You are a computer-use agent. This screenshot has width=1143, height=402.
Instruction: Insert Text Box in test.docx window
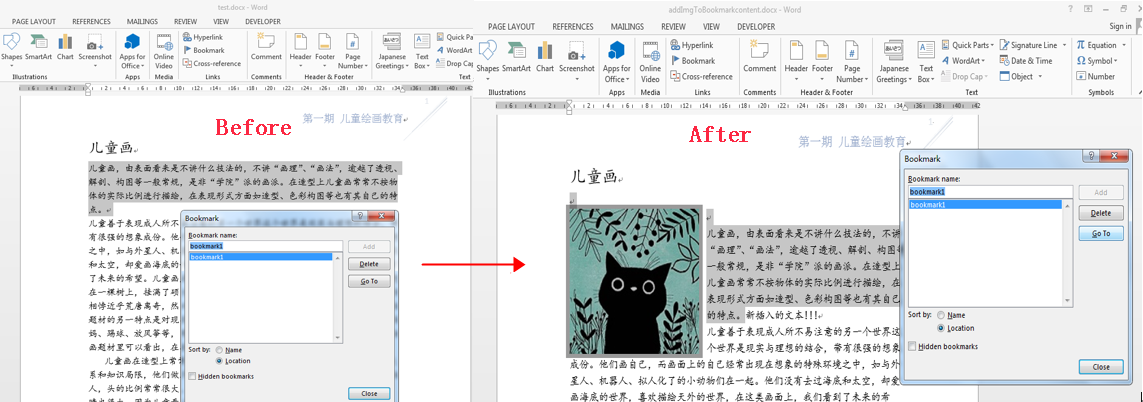pos(422,51)
